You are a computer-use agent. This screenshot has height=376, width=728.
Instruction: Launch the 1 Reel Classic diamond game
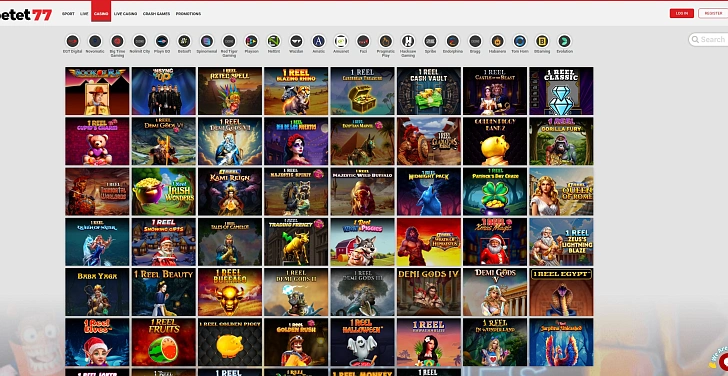click(561, 91)
